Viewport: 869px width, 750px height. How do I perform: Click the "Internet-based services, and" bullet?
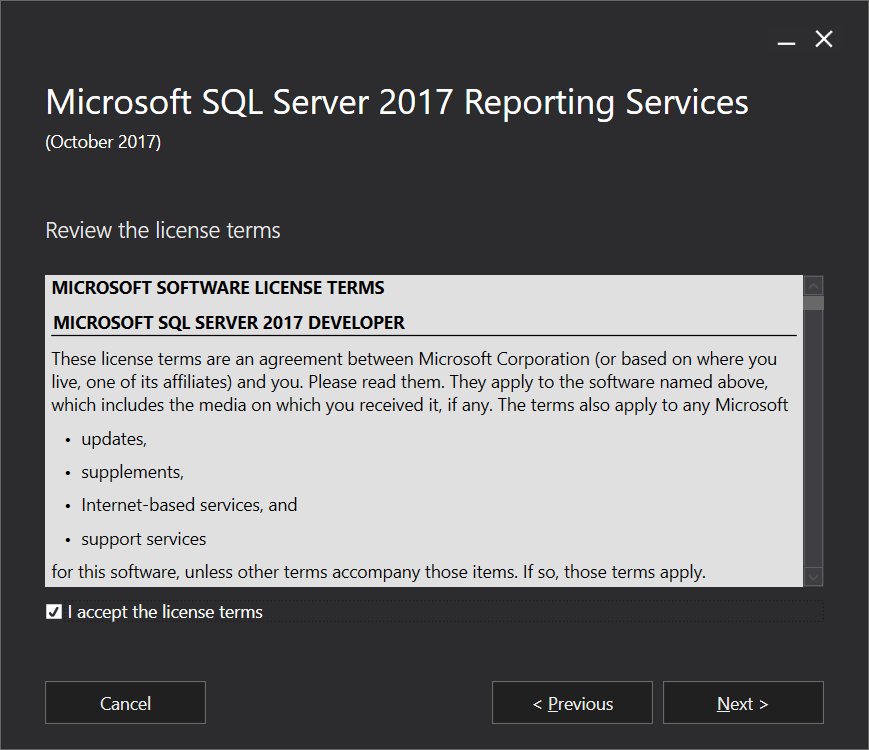pyautogui.click(x=189, y=505)
